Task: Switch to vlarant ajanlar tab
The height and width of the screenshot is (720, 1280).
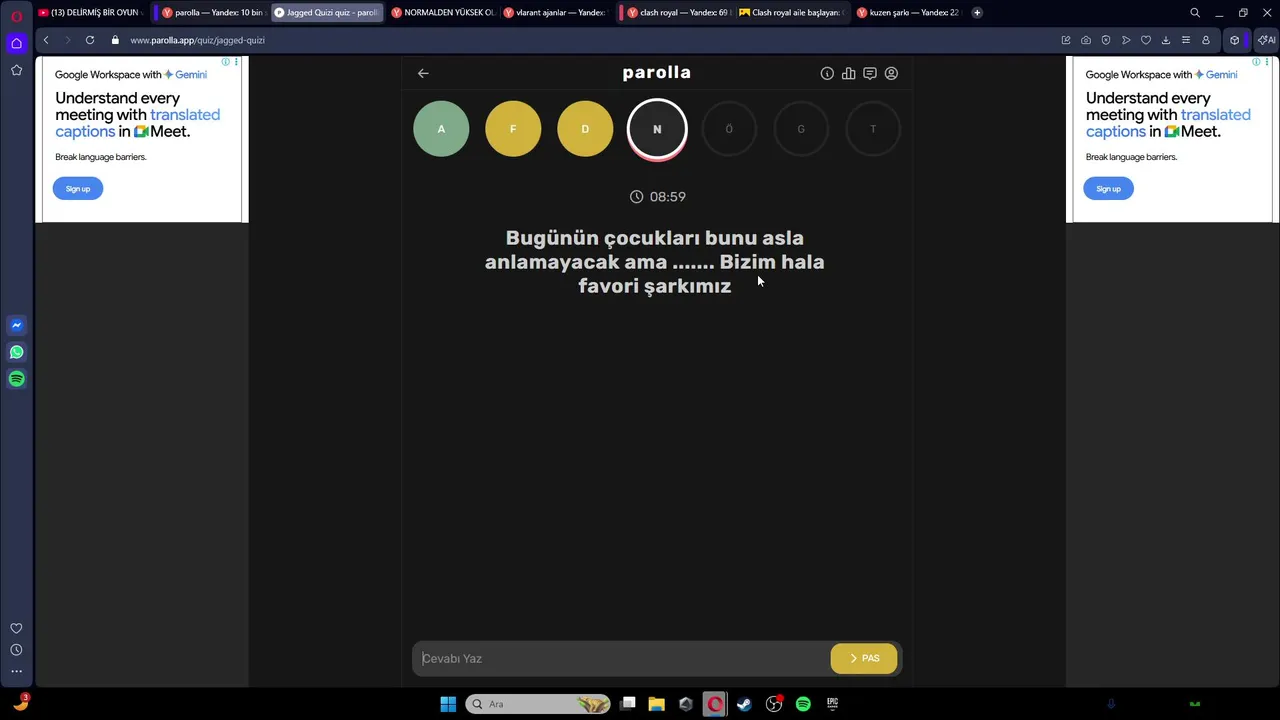Action: [x=555, y=13]
